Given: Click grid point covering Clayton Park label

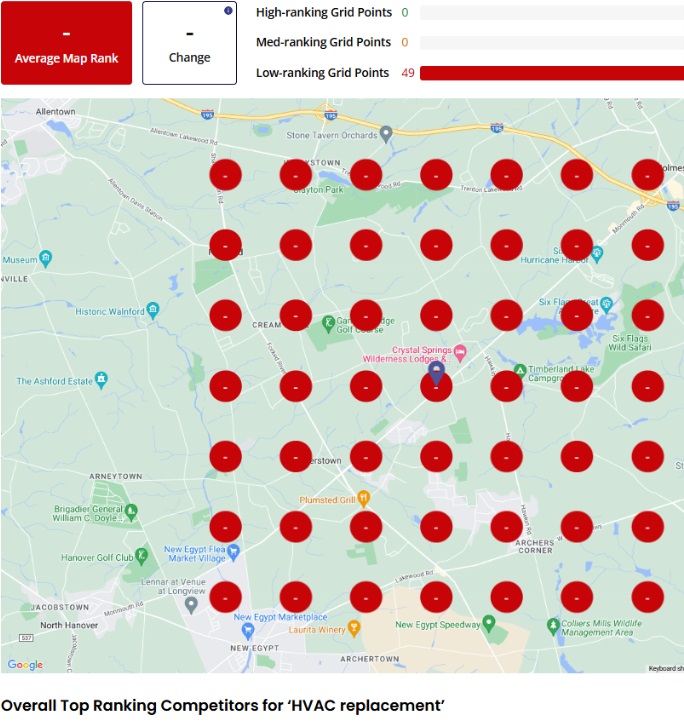Looking at the screenshot, I should point(296,175).
